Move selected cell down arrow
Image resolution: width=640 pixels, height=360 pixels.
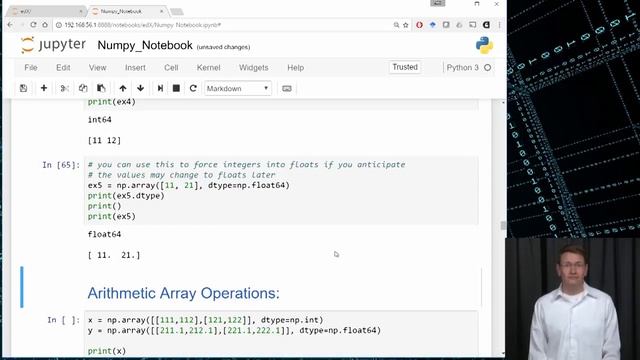pyautogui.click(x=140, y=88)
